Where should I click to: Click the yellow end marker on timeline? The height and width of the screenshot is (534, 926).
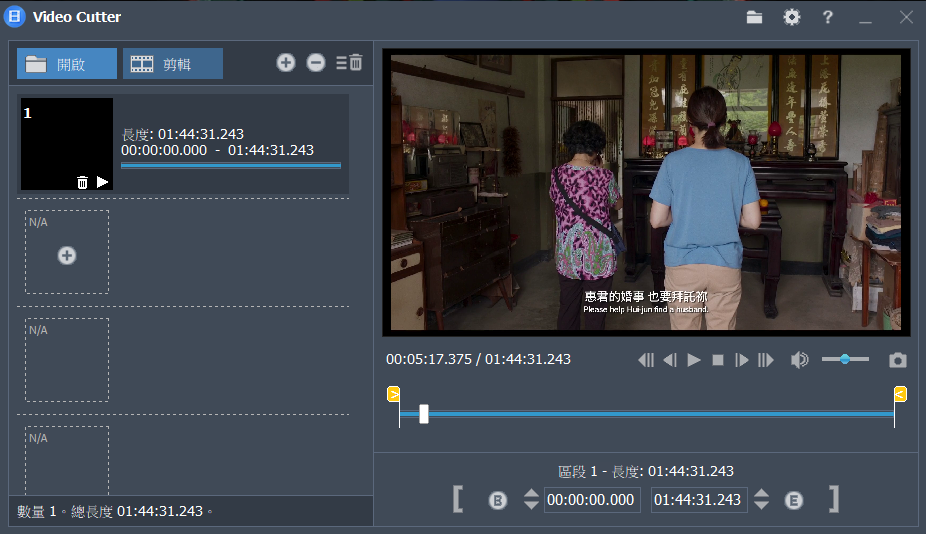(x=900, y=394)
